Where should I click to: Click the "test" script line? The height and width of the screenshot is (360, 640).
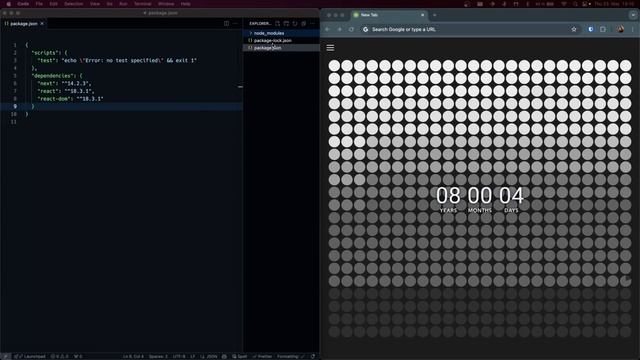[x=118, y=60]
